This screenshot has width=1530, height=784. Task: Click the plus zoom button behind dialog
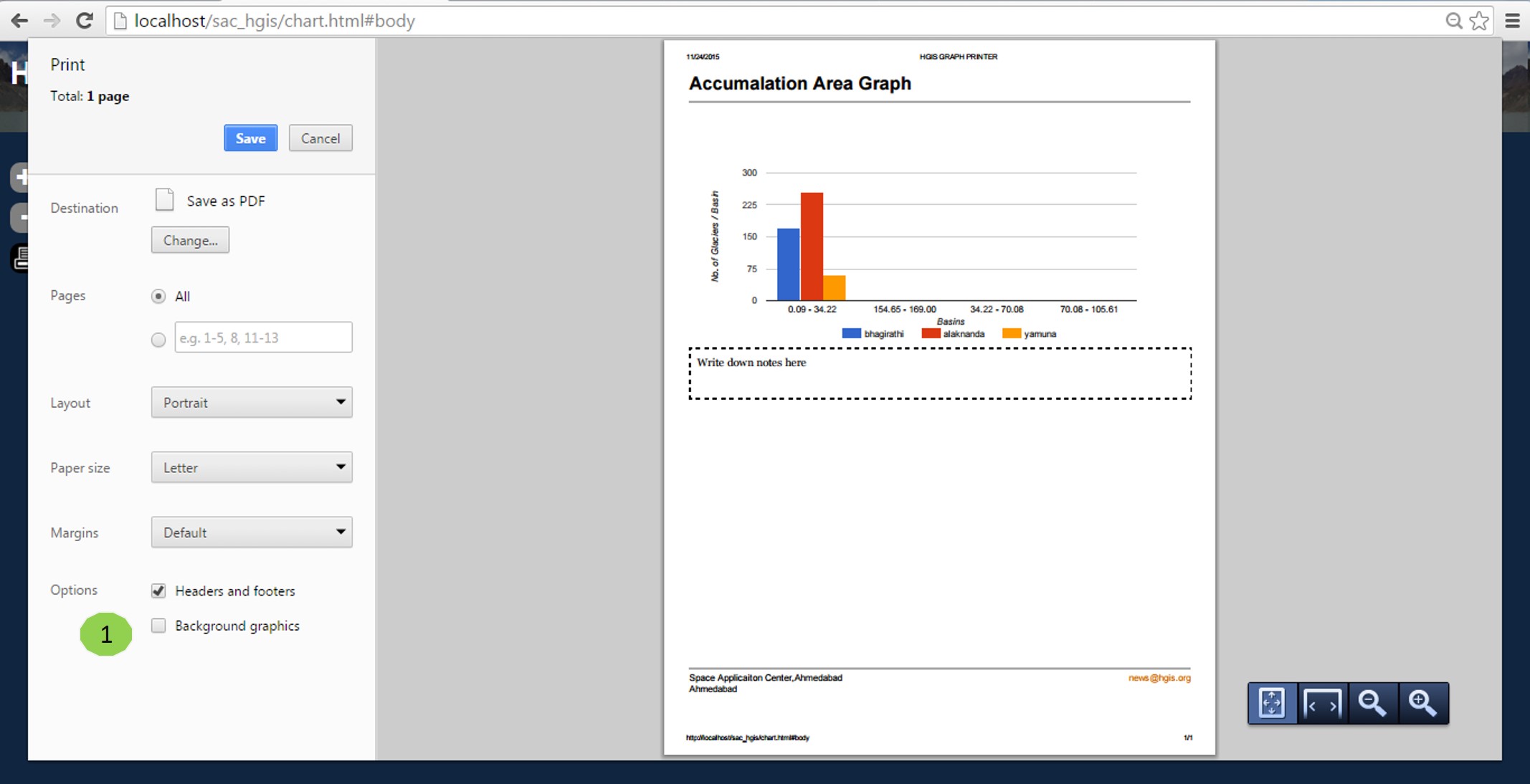[x=21, y=177]
